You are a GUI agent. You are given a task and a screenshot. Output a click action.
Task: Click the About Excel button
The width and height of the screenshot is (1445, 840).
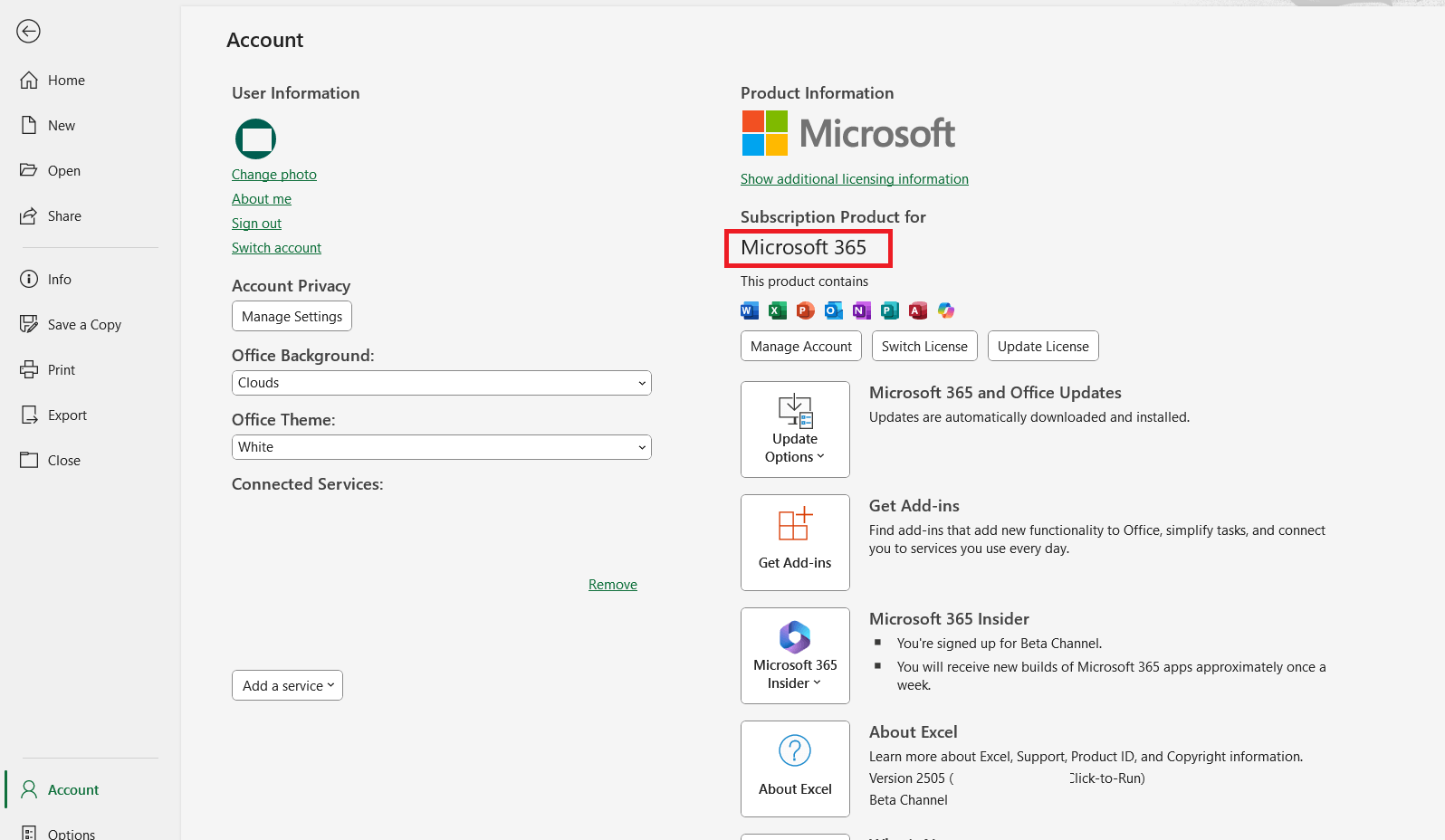(795, 768)
